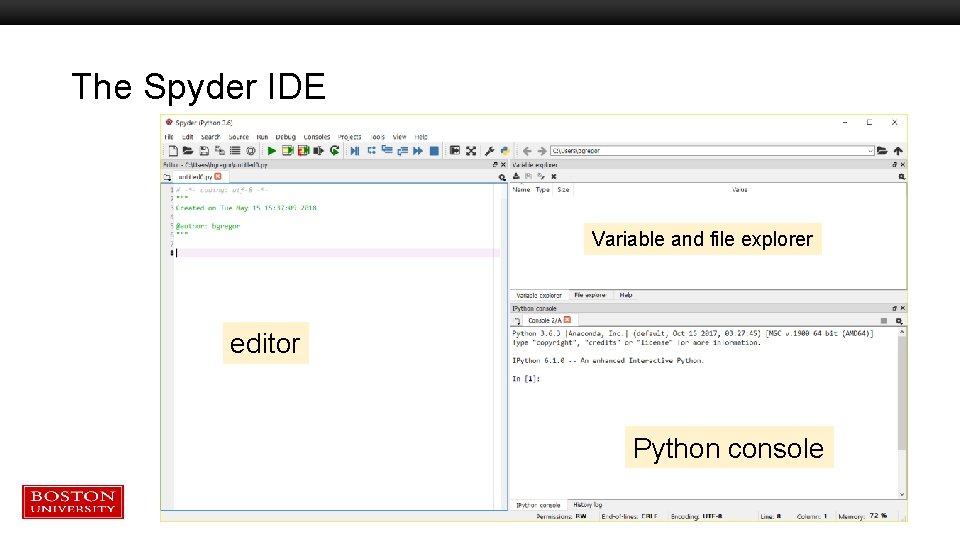Open PYTHONPATH manager Python icon
This screenshot has width=960, height=540.
[x=504, y=151]
